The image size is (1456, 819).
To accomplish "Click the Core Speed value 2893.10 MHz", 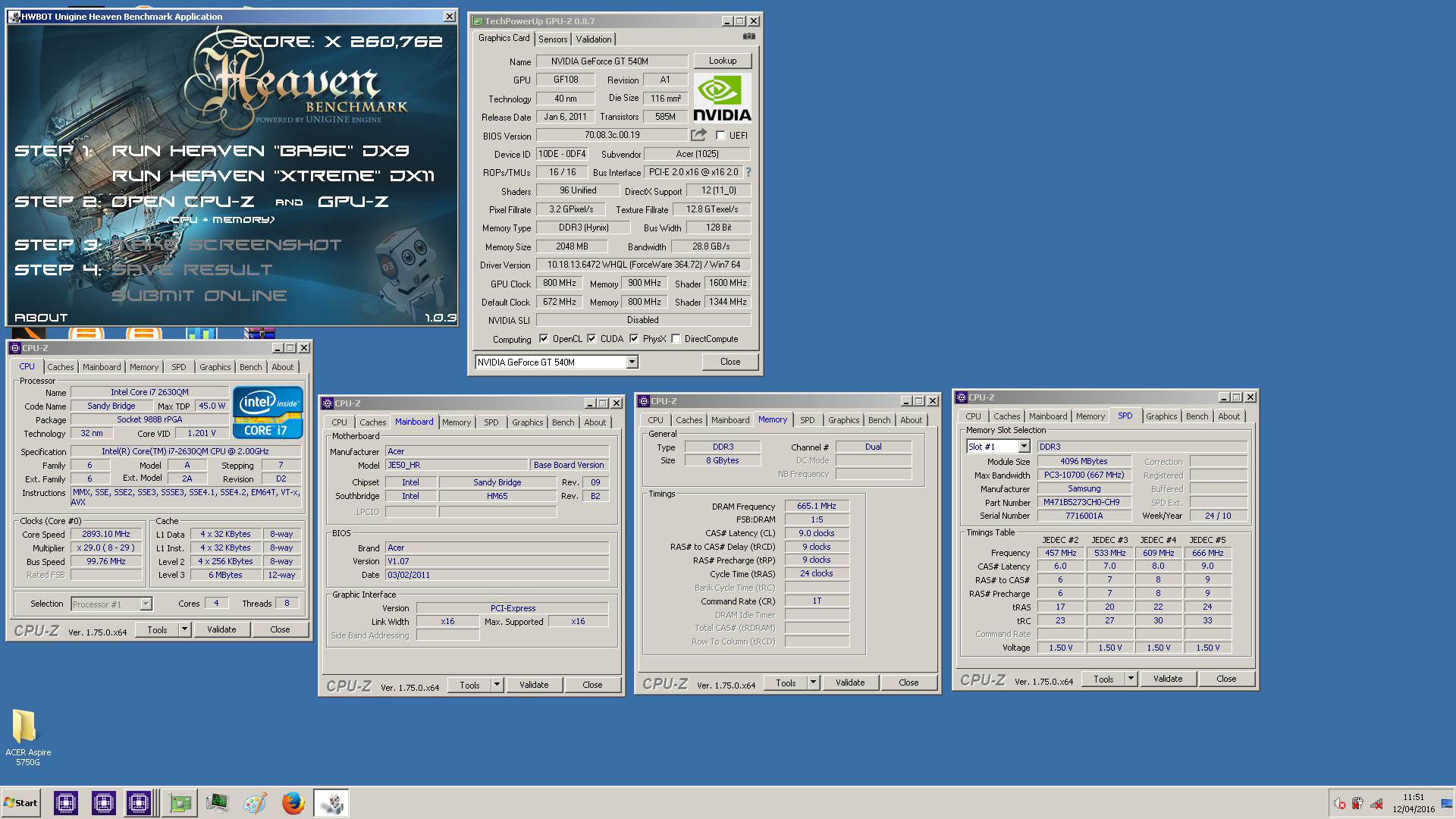I will pyautogui.click(x=106, y=534).
